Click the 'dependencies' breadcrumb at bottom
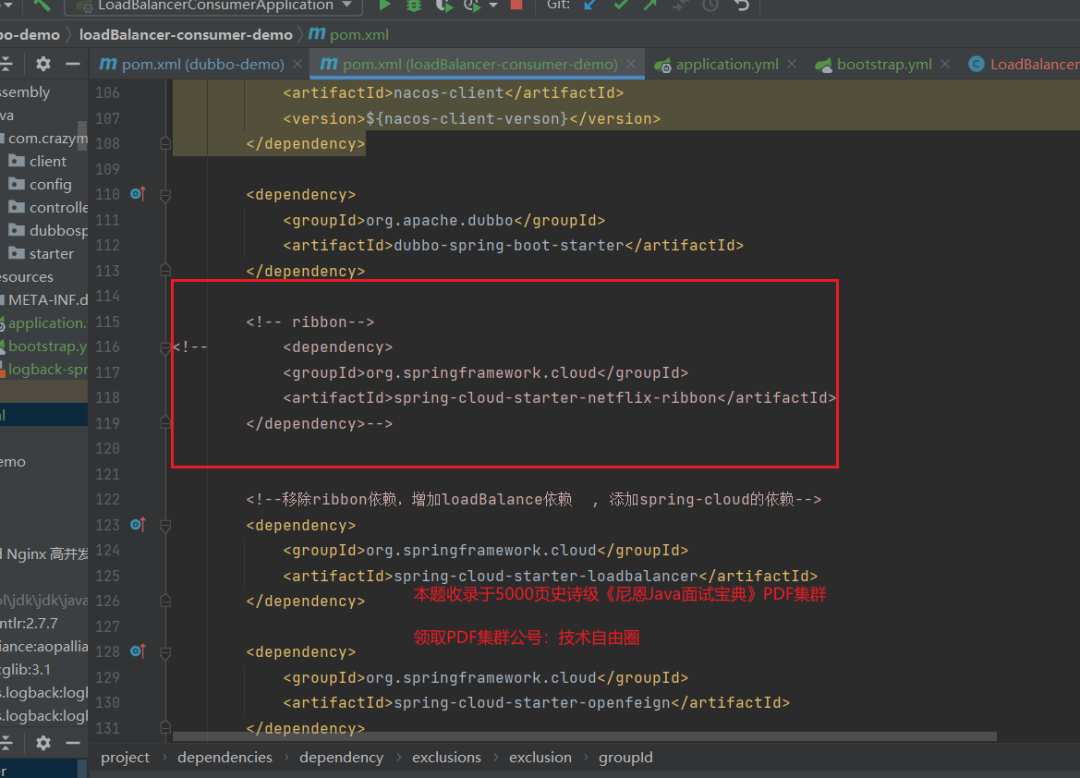1080x778 pixels. point(224,757)
